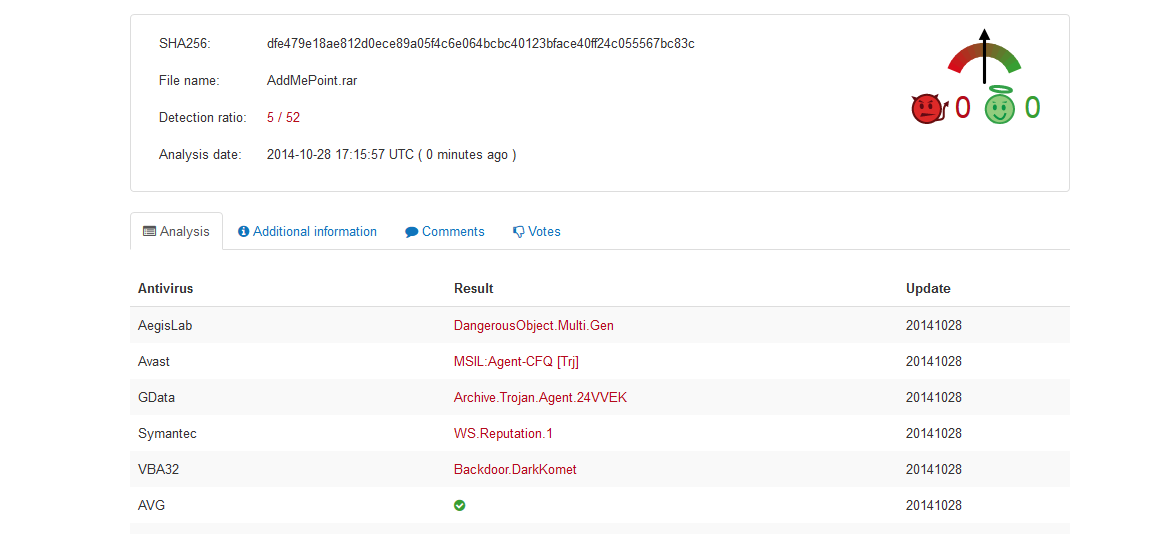Image resolution: width=1176 pixels, height=534 pixels.
Task: Click the Analysis date: label
Action: tap(200, 154)
